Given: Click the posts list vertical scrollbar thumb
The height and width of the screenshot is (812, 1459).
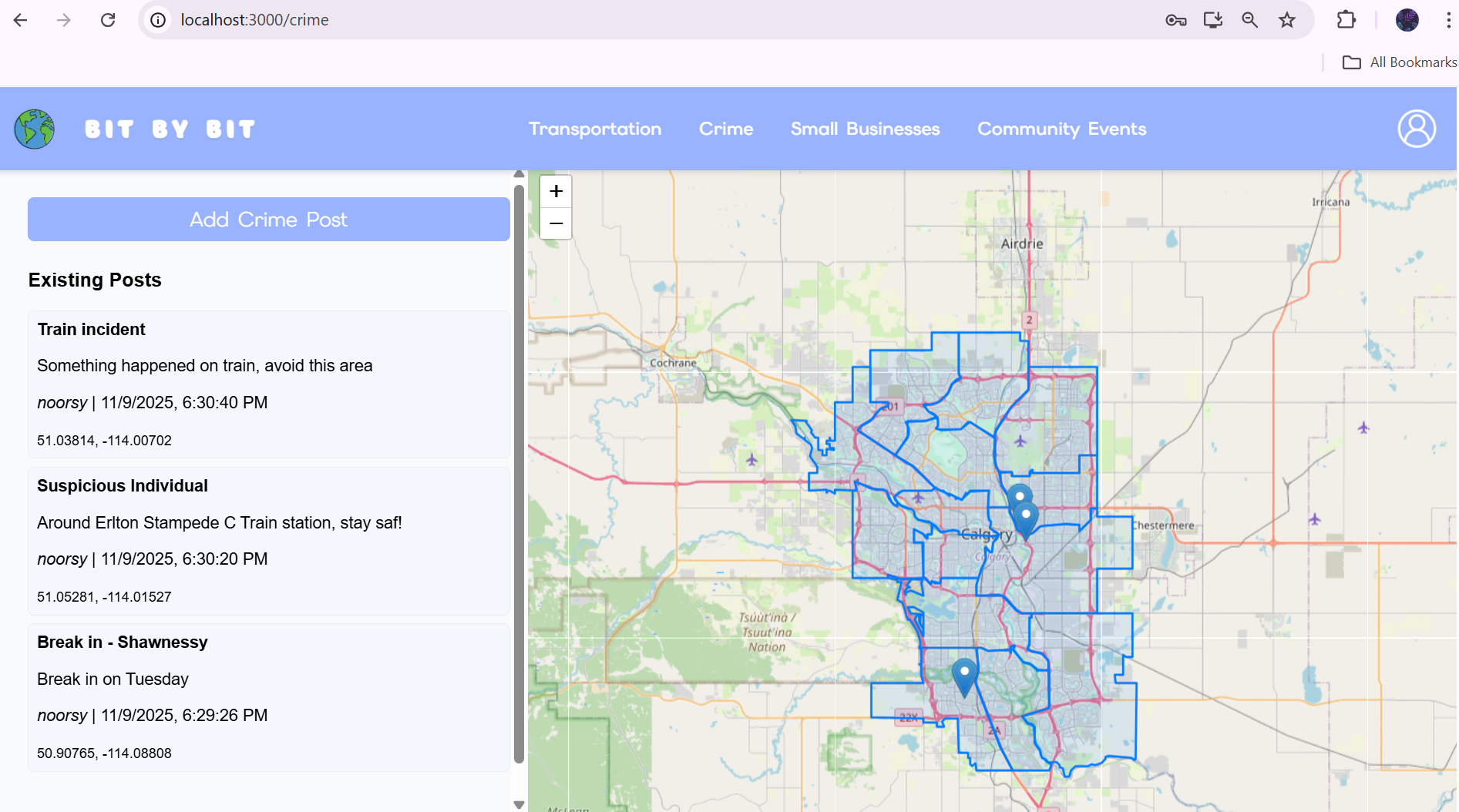Looking at the screenshot, I should coord(519,474).
